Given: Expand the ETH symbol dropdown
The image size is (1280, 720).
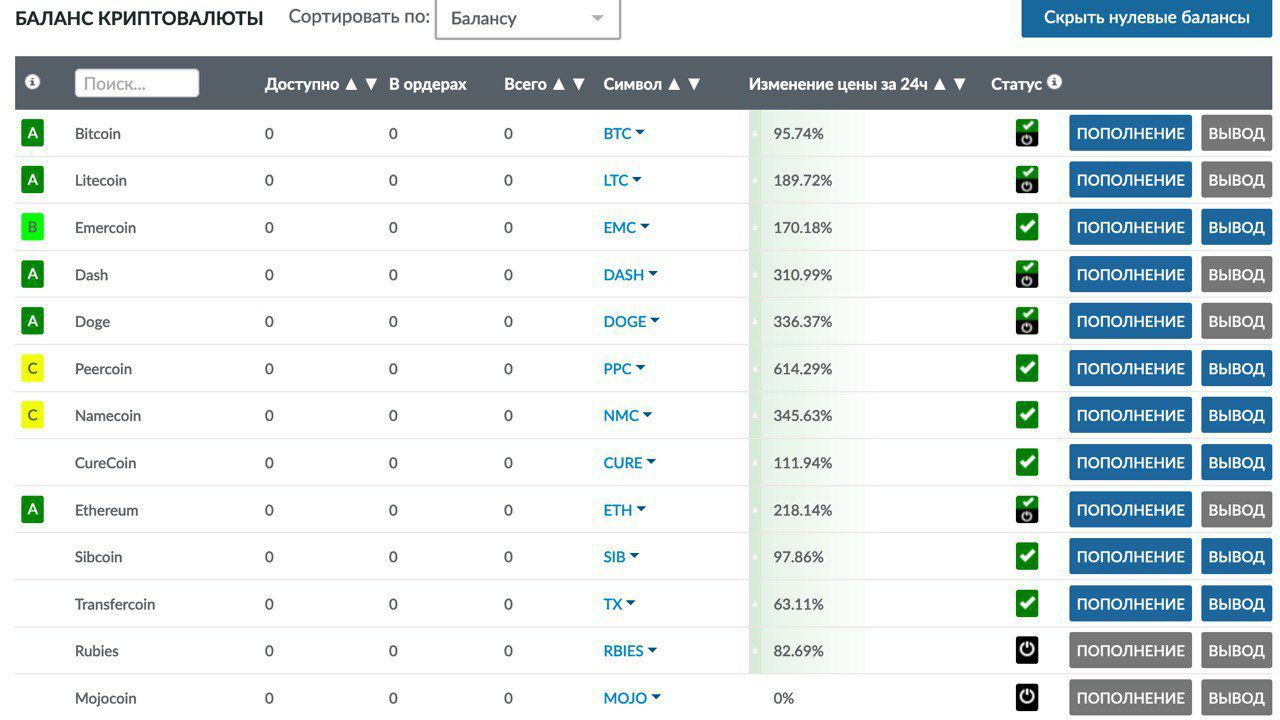Looking at the screenshot, I should [x=625, y=509].
